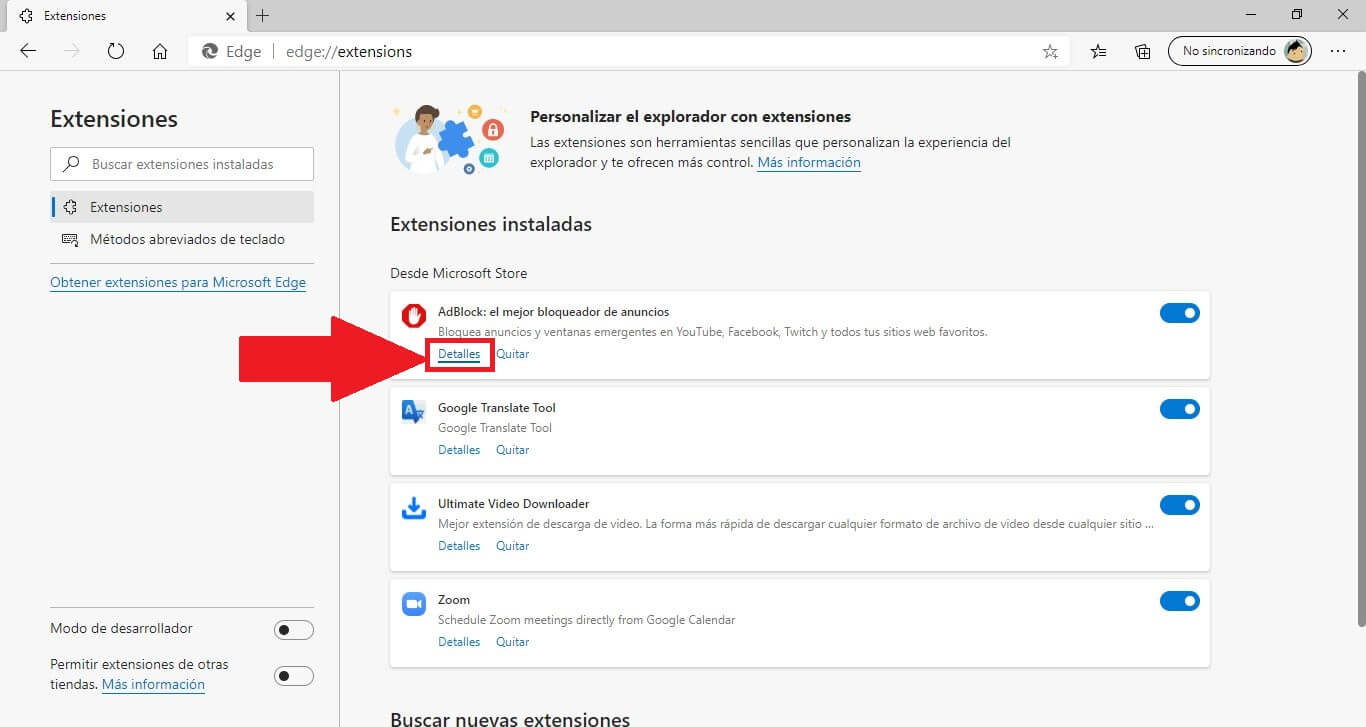Click Más información link in header banner
Viewport: 1366px width, 727px height.
pos(809,162)
